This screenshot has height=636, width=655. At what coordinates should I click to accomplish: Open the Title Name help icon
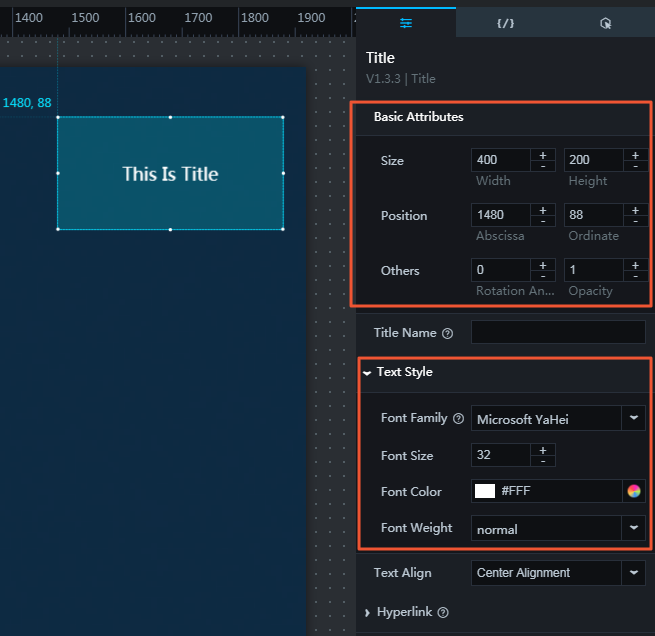pyautogui.click(x=447, y=333)
